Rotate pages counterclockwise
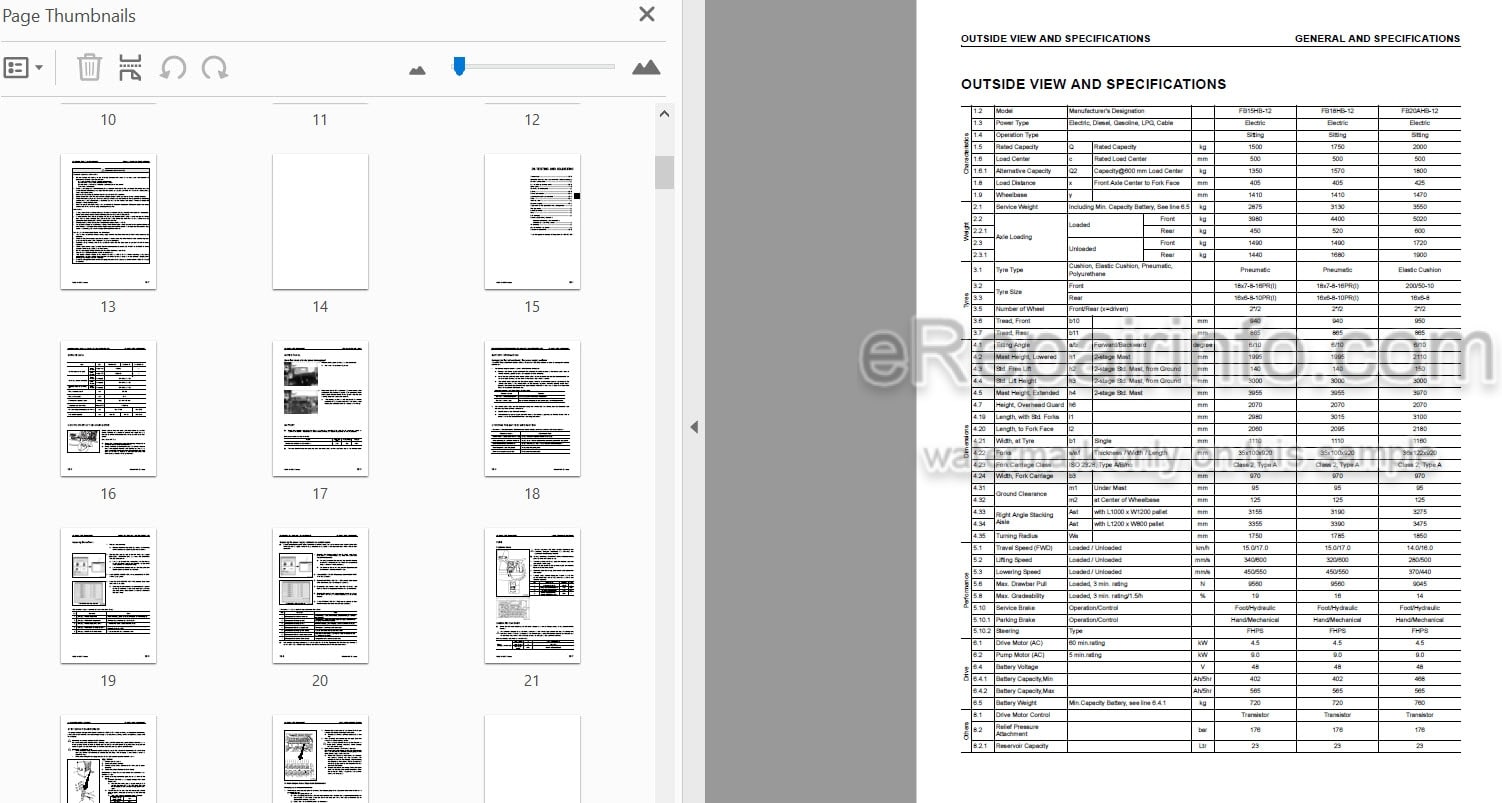Screen dimensions: 1502x803 [173, 68]
